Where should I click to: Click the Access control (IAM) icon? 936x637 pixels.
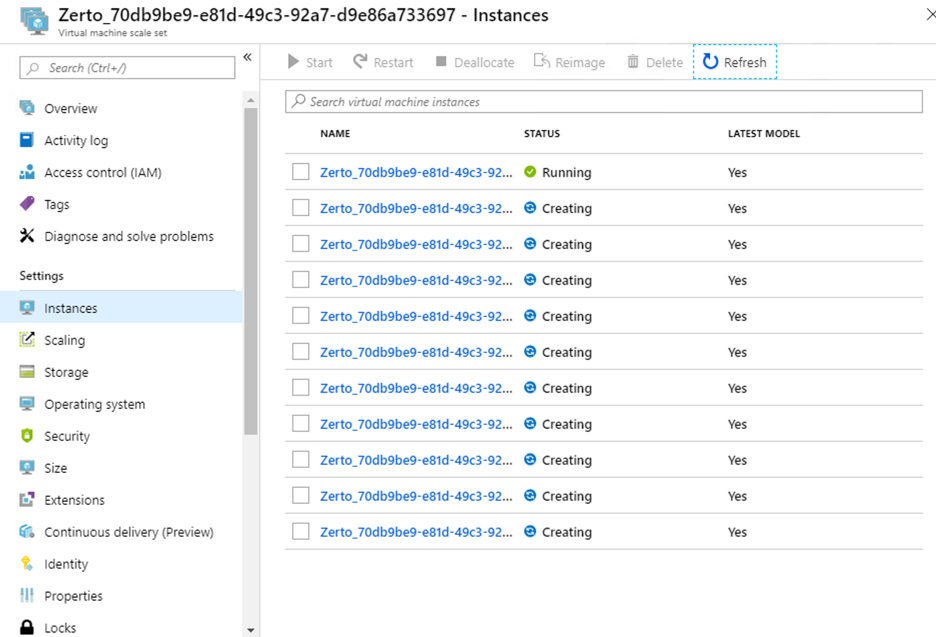point(27,173)
